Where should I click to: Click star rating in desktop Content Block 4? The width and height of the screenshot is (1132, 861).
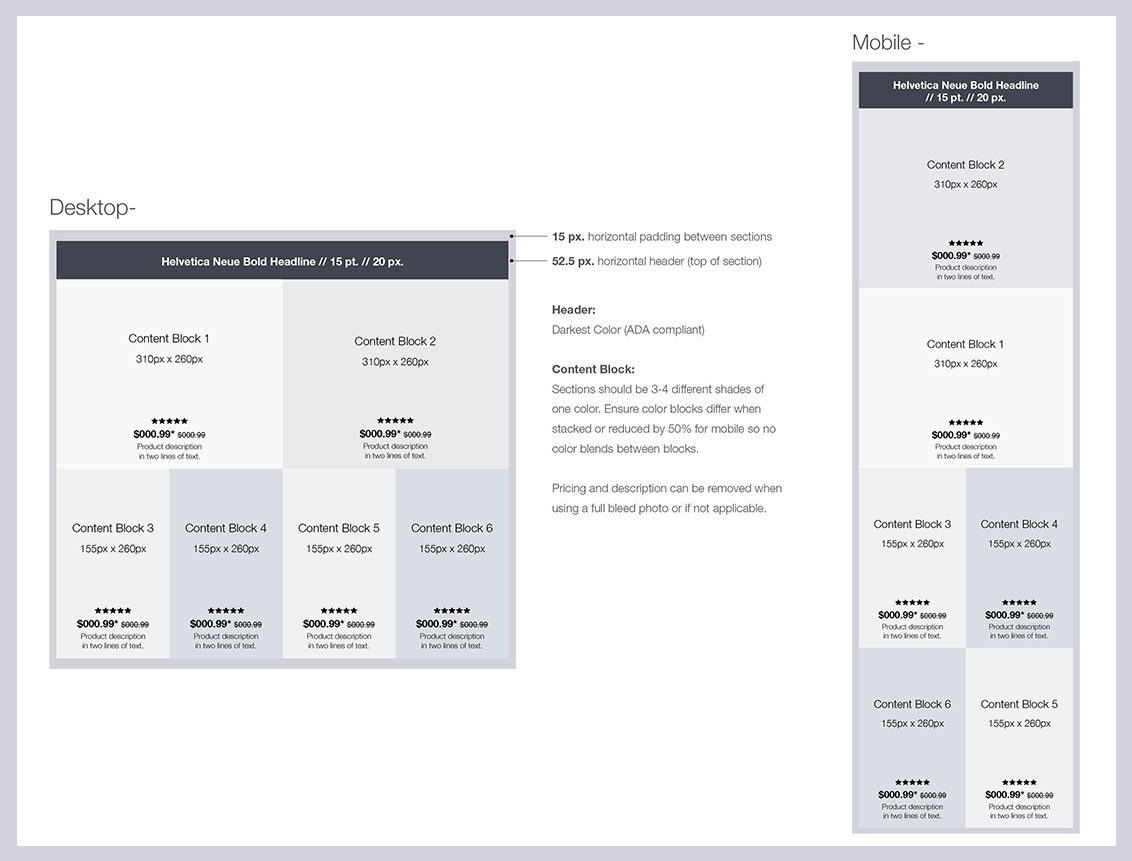(226, 611)
